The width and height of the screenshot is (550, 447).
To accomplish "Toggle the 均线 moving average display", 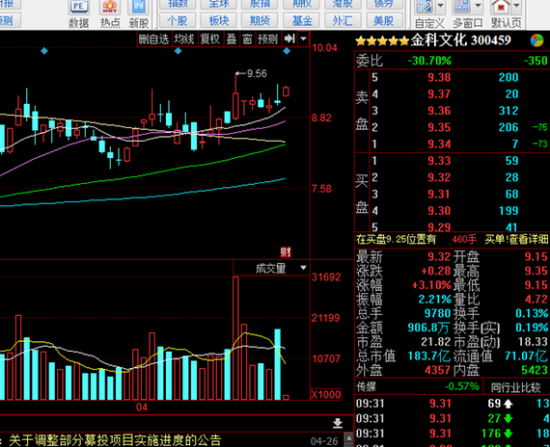I will tap(185, 39).
